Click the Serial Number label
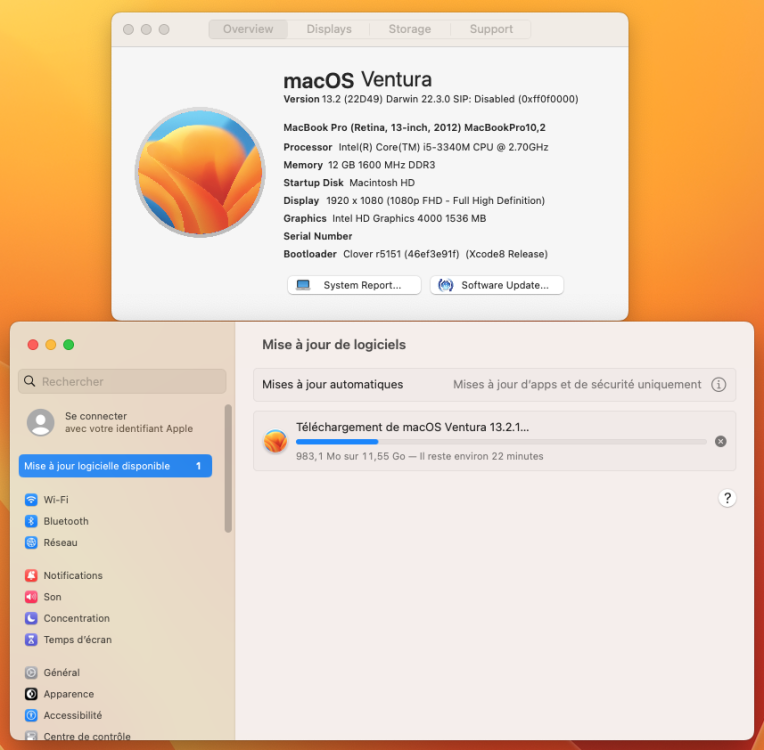 318,236
